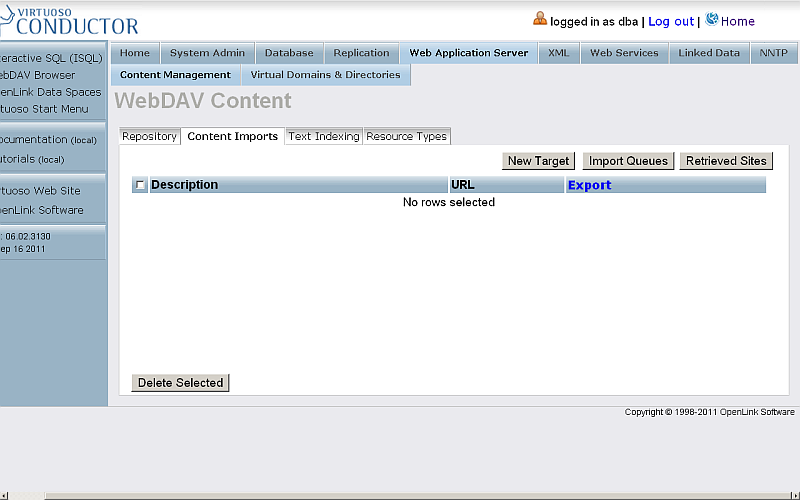Click the Delete Selected button
The height and width of the screenshot is (500, 800).
(180, 383)
